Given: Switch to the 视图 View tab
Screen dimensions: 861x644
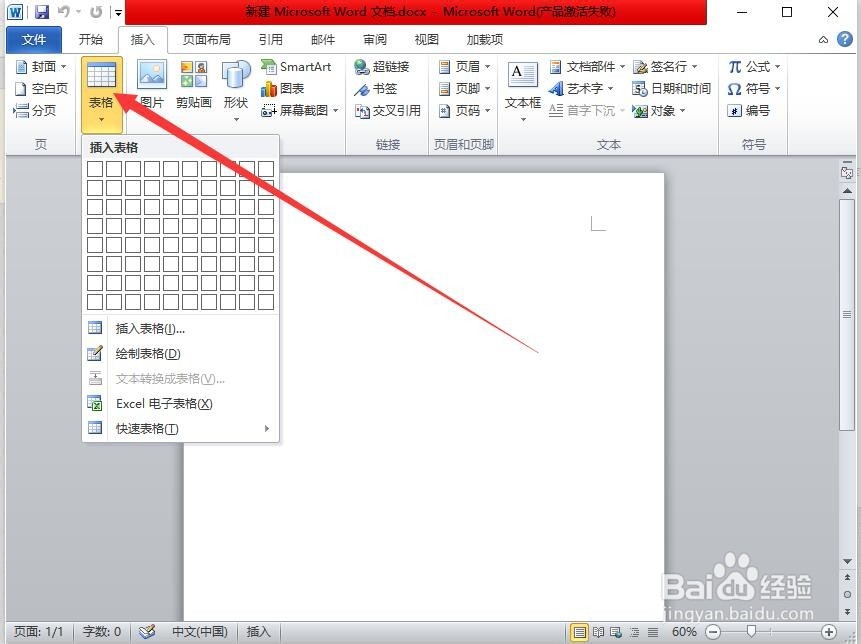Looking at the screenshot, I should pos(426,40).
